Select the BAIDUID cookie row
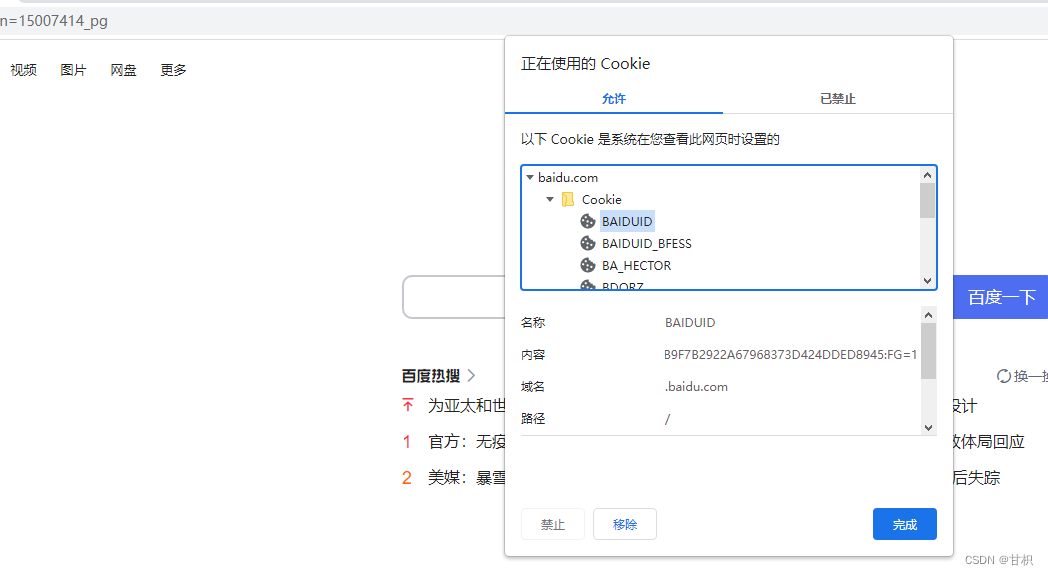1048x575 pixels. pyautogui.click(x=627, y=221)
